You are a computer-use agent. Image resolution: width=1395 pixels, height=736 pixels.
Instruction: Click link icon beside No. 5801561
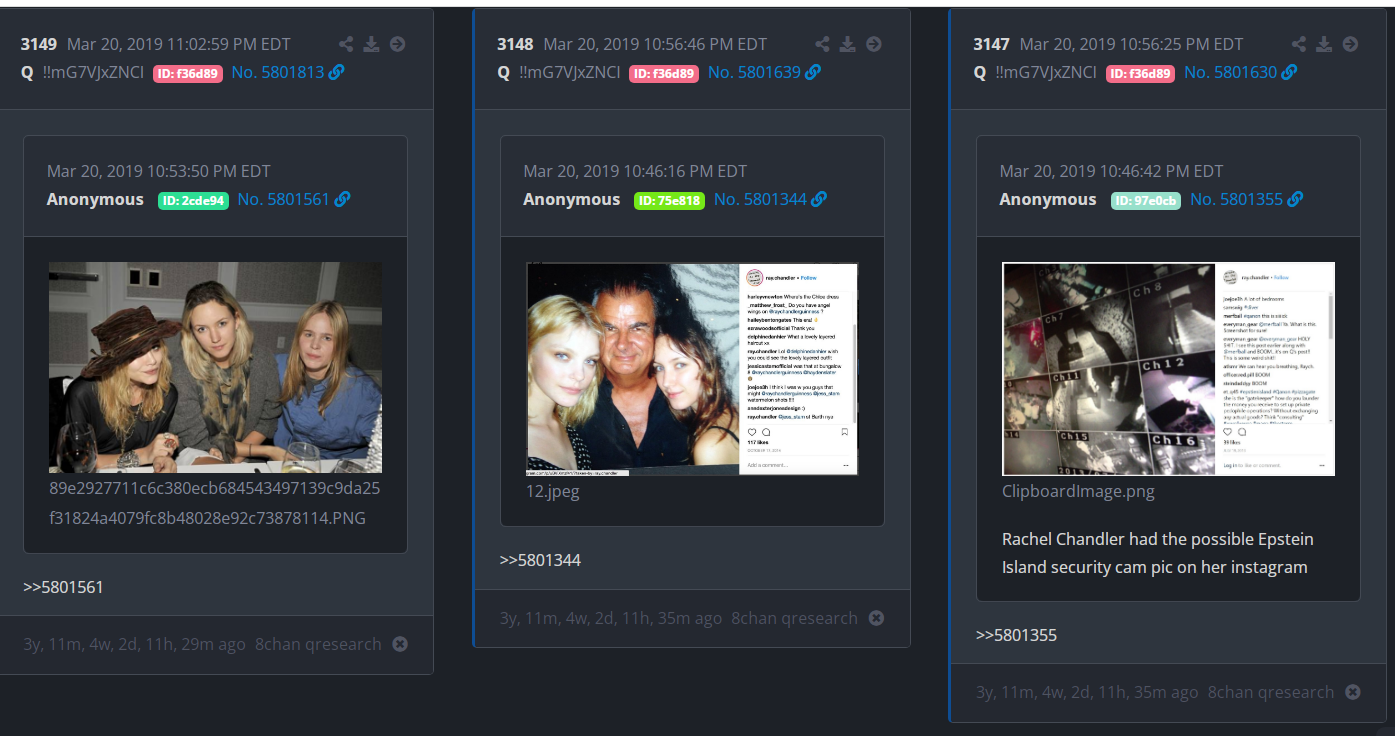point(342,199)
